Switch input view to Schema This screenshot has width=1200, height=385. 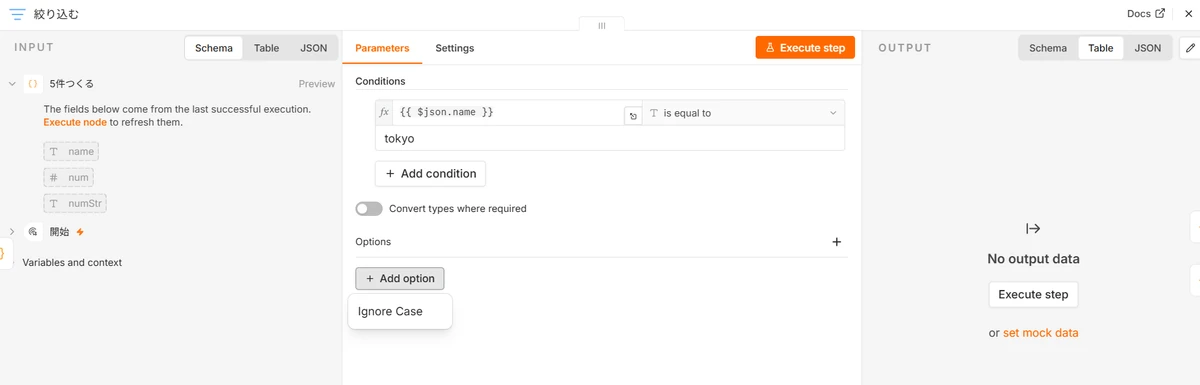(x=214, y=48)
